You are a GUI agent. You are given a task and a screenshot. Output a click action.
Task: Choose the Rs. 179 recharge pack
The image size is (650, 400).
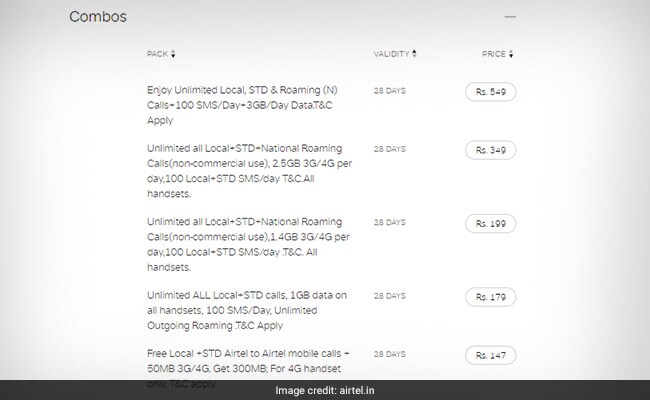coord(490,297)
